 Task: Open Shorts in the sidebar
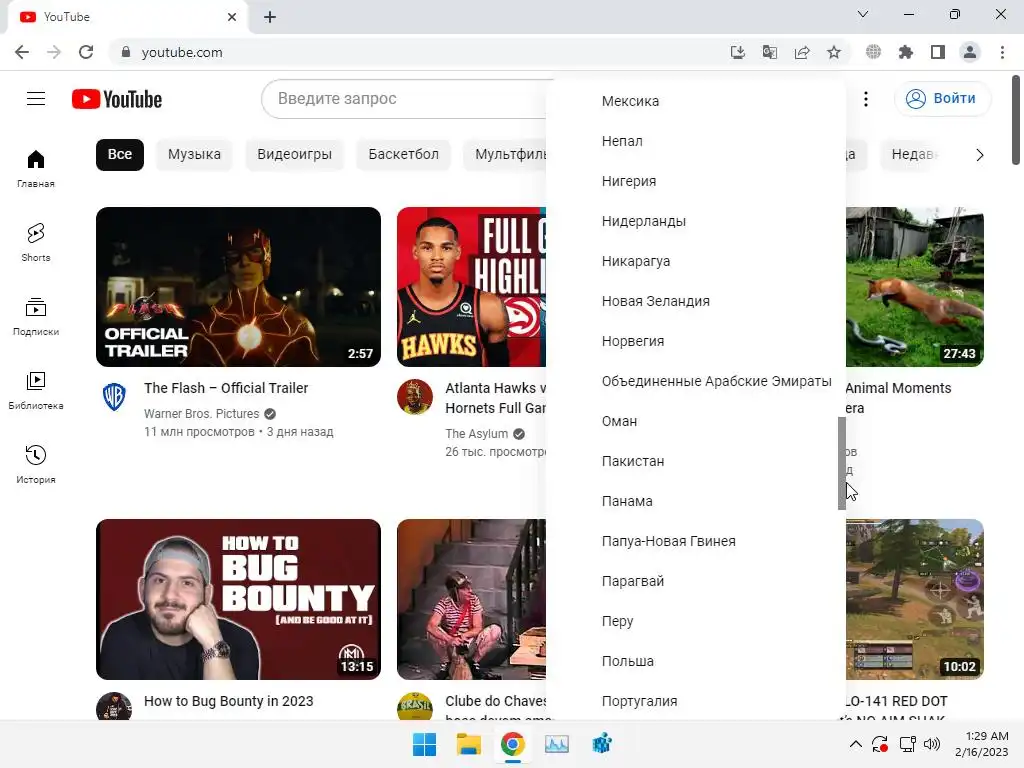pyautogui.click(x=36, y=242)
